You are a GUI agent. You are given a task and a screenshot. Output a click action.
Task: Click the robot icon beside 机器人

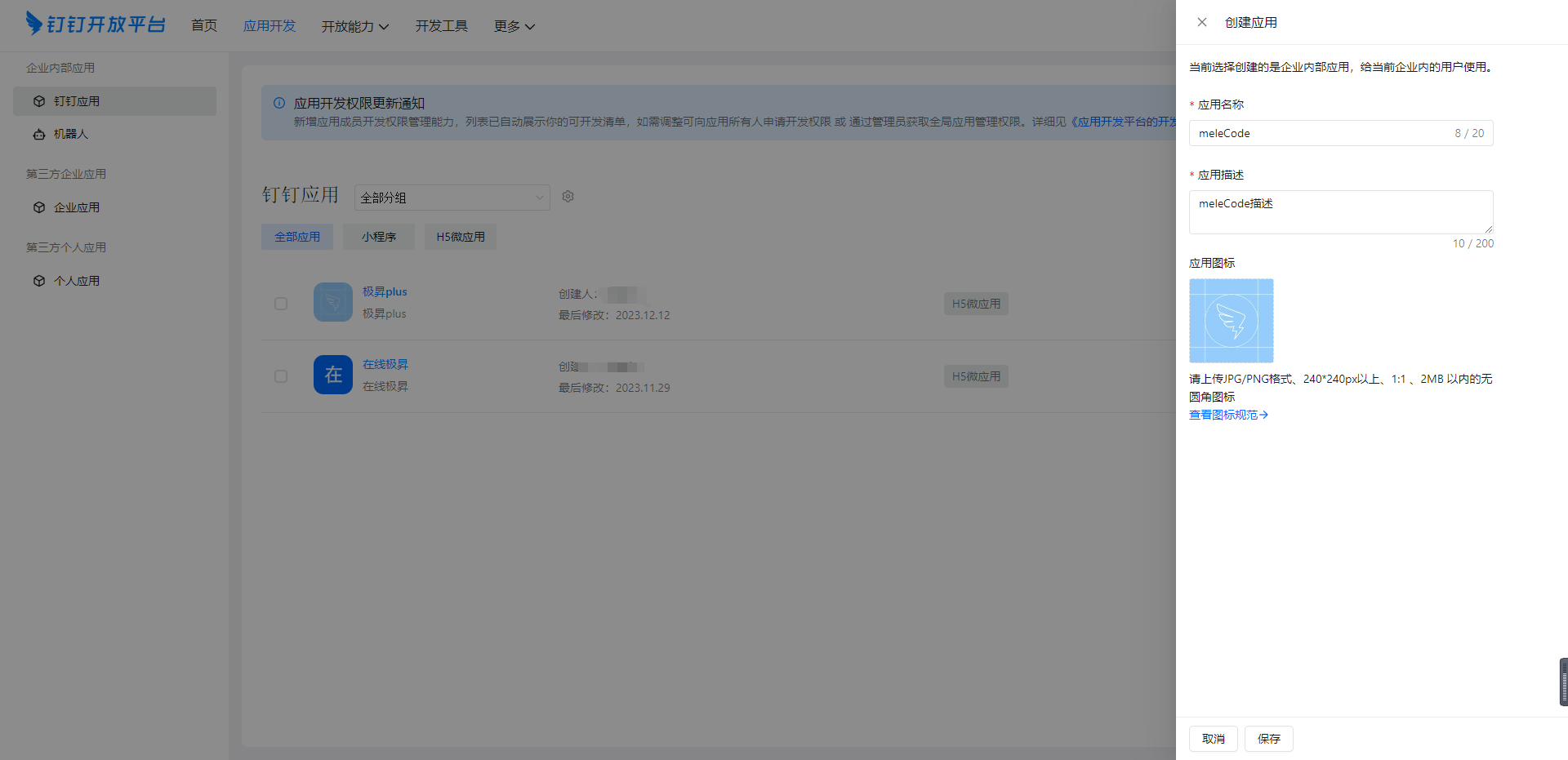point(39,134)
